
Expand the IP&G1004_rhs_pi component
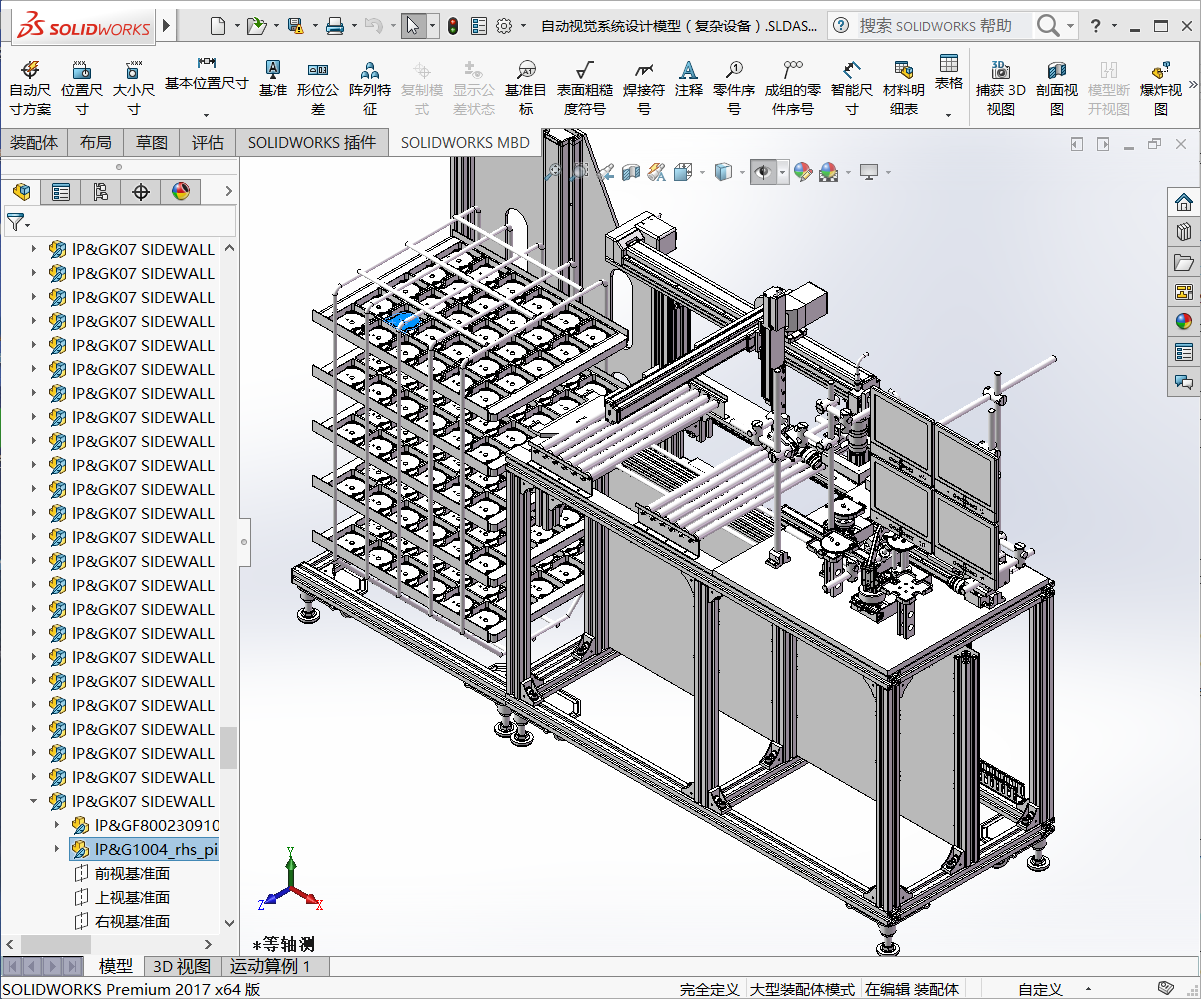coord(57,849)
